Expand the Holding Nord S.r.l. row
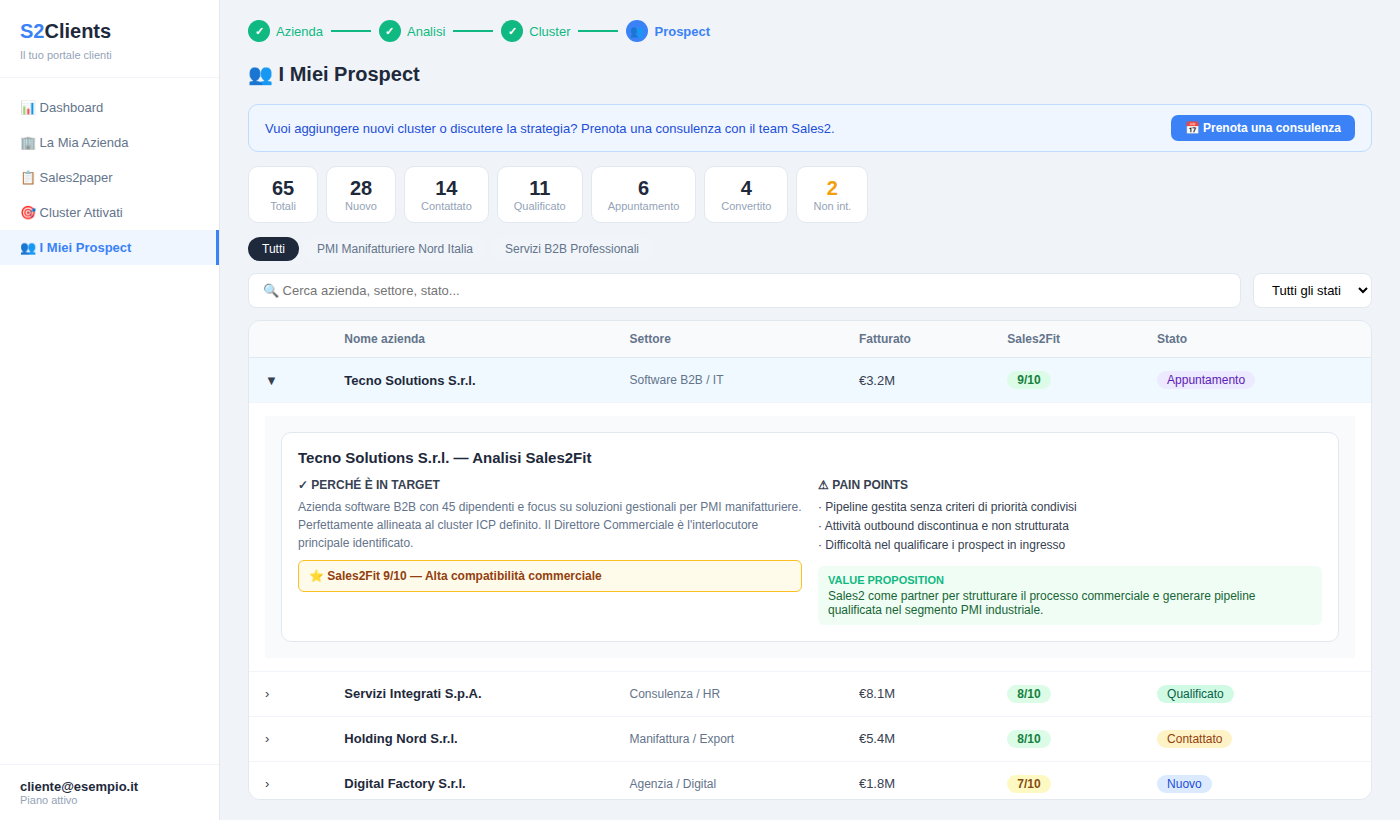 tap(267, 739)
